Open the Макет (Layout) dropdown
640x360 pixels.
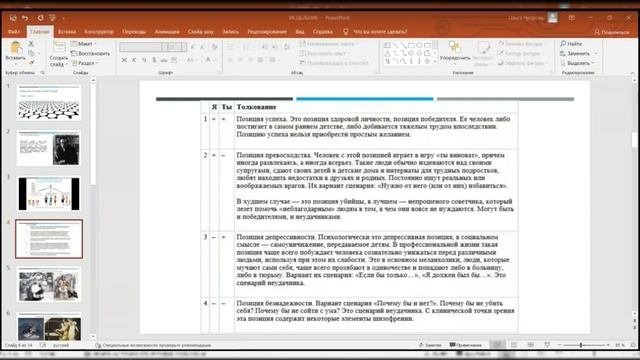[x=83, y=44]
